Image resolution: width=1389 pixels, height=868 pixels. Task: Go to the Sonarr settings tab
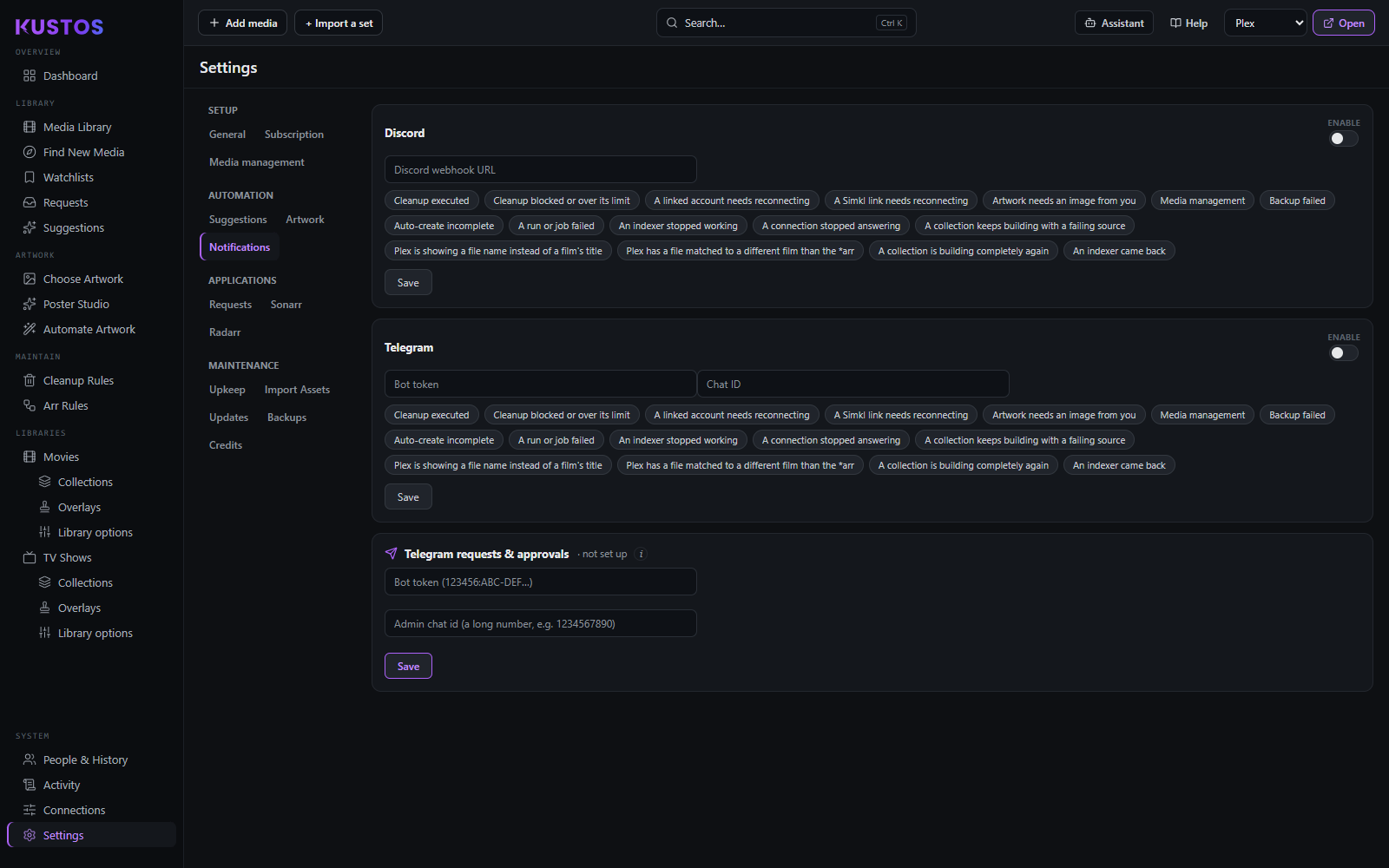click(286, 305)
